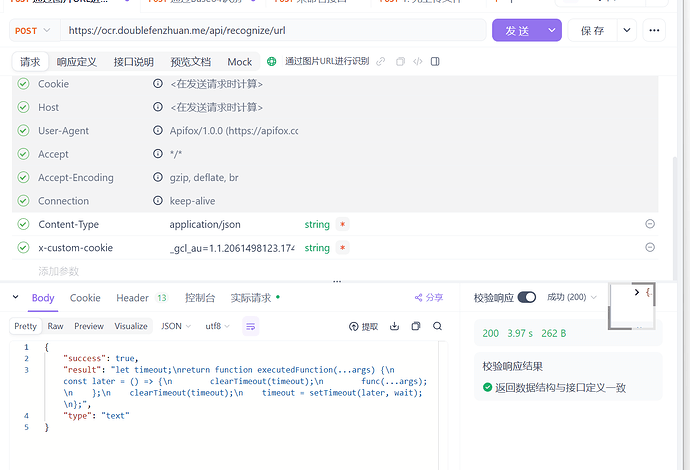Click the info icon in the Cookie row
Viewport: 690px width, 470px height.
158,83
